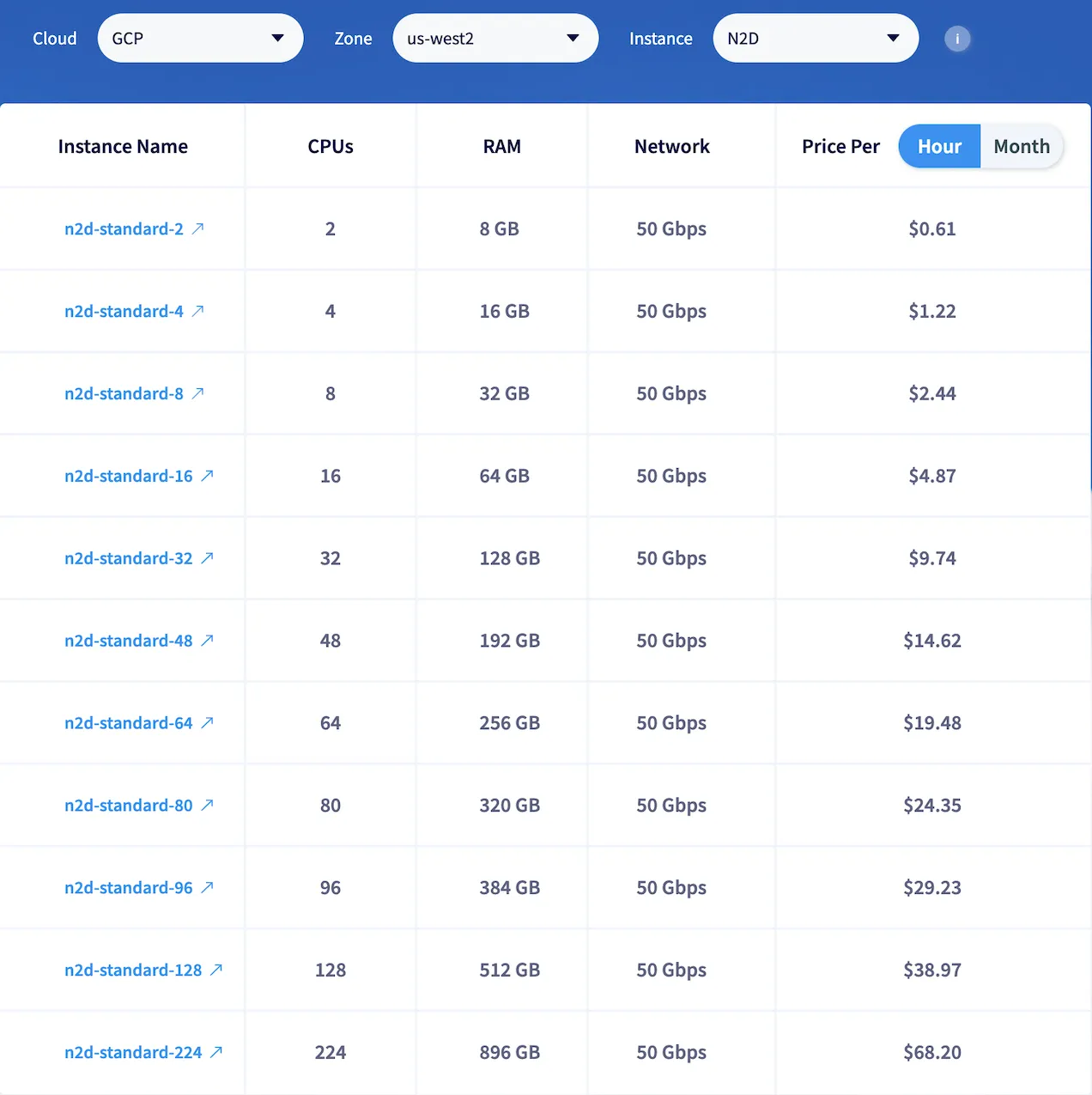Open the n2d-standard-16 instance link
The image size is (1092, 1095).
click(x=129, y=475)
